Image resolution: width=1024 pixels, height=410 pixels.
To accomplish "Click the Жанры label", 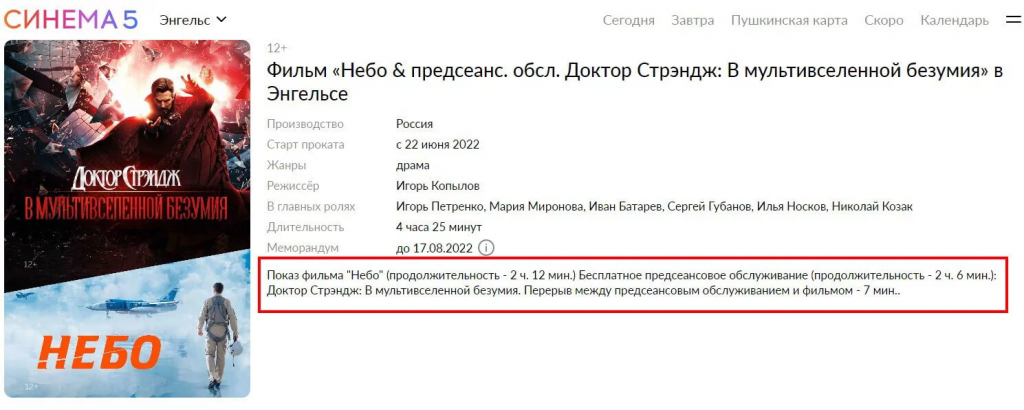I will tap(286, 166).
